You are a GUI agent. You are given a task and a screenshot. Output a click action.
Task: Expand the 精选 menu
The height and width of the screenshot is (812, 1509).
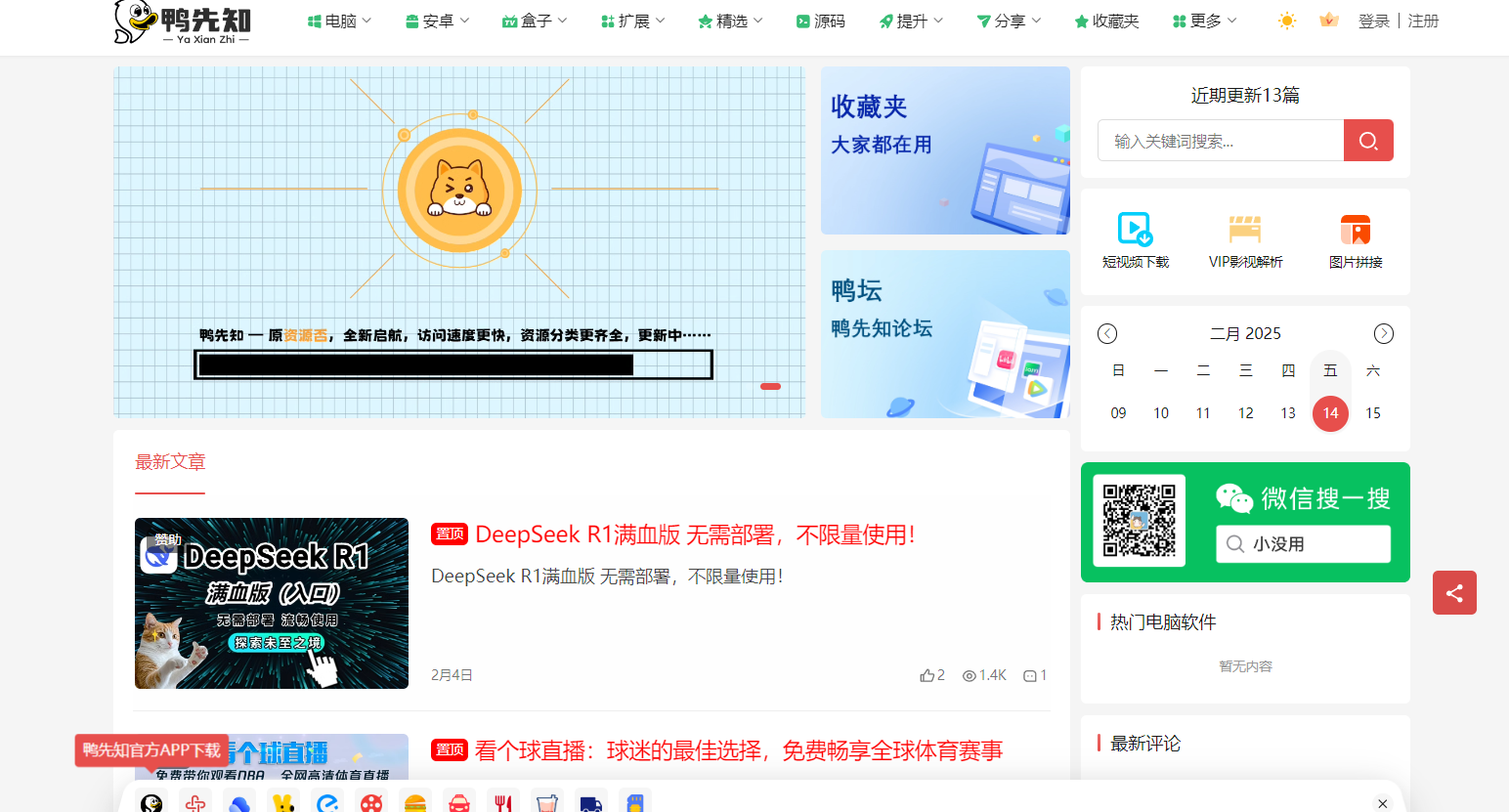[730, 21]
